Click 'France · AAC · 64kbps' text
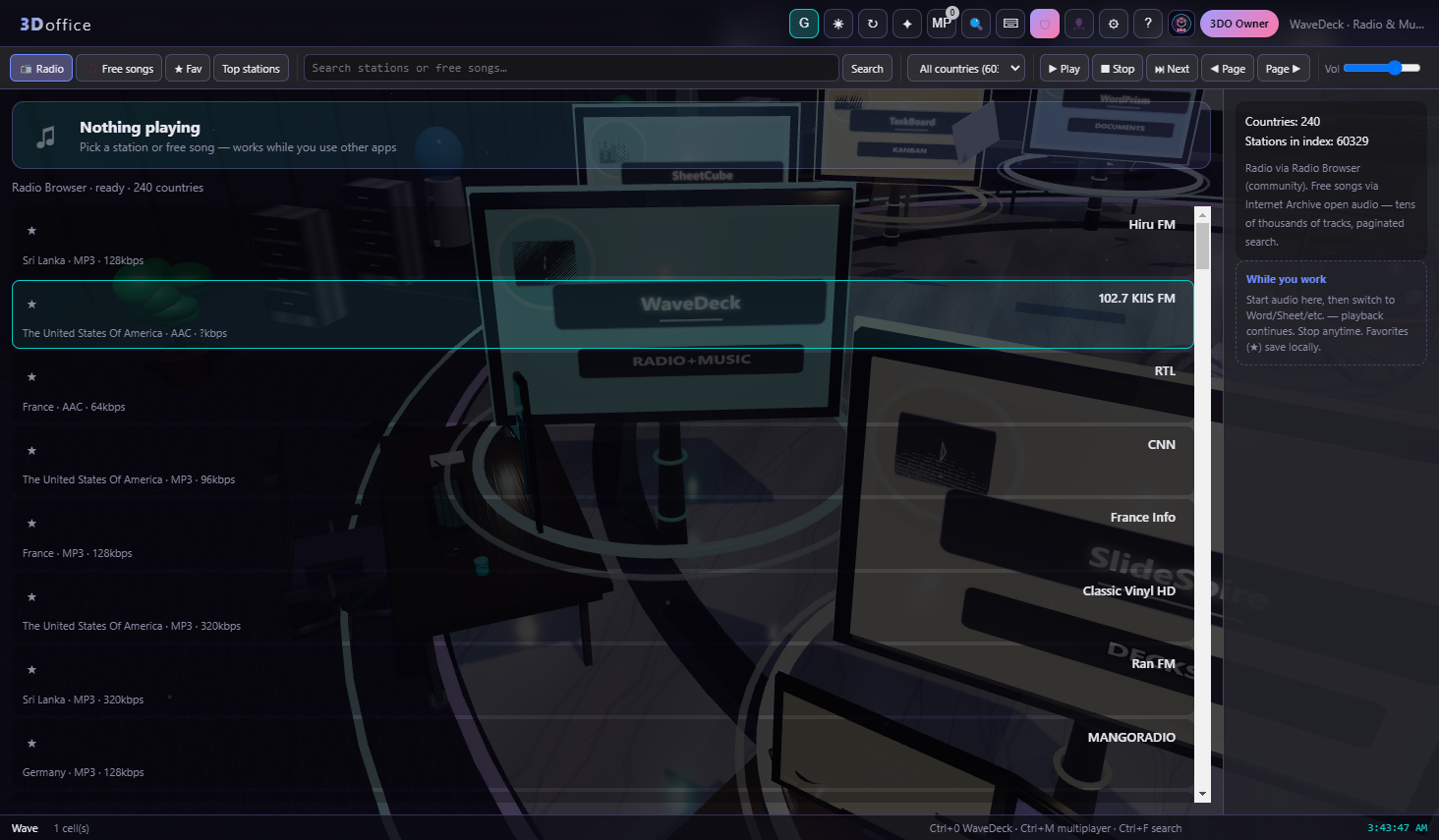This screenshot has height=840, width=1439. point(74,407)
